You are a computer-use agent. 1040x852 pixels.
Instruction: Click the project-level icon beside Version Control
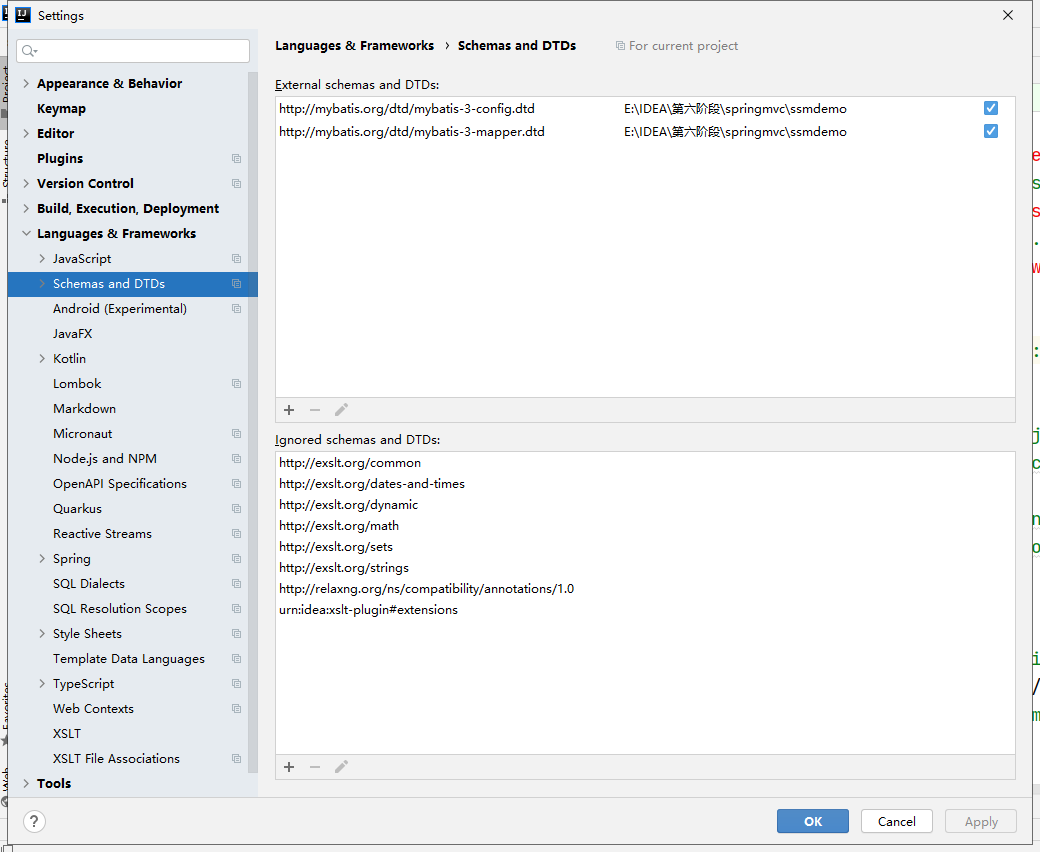click(236, 184)
